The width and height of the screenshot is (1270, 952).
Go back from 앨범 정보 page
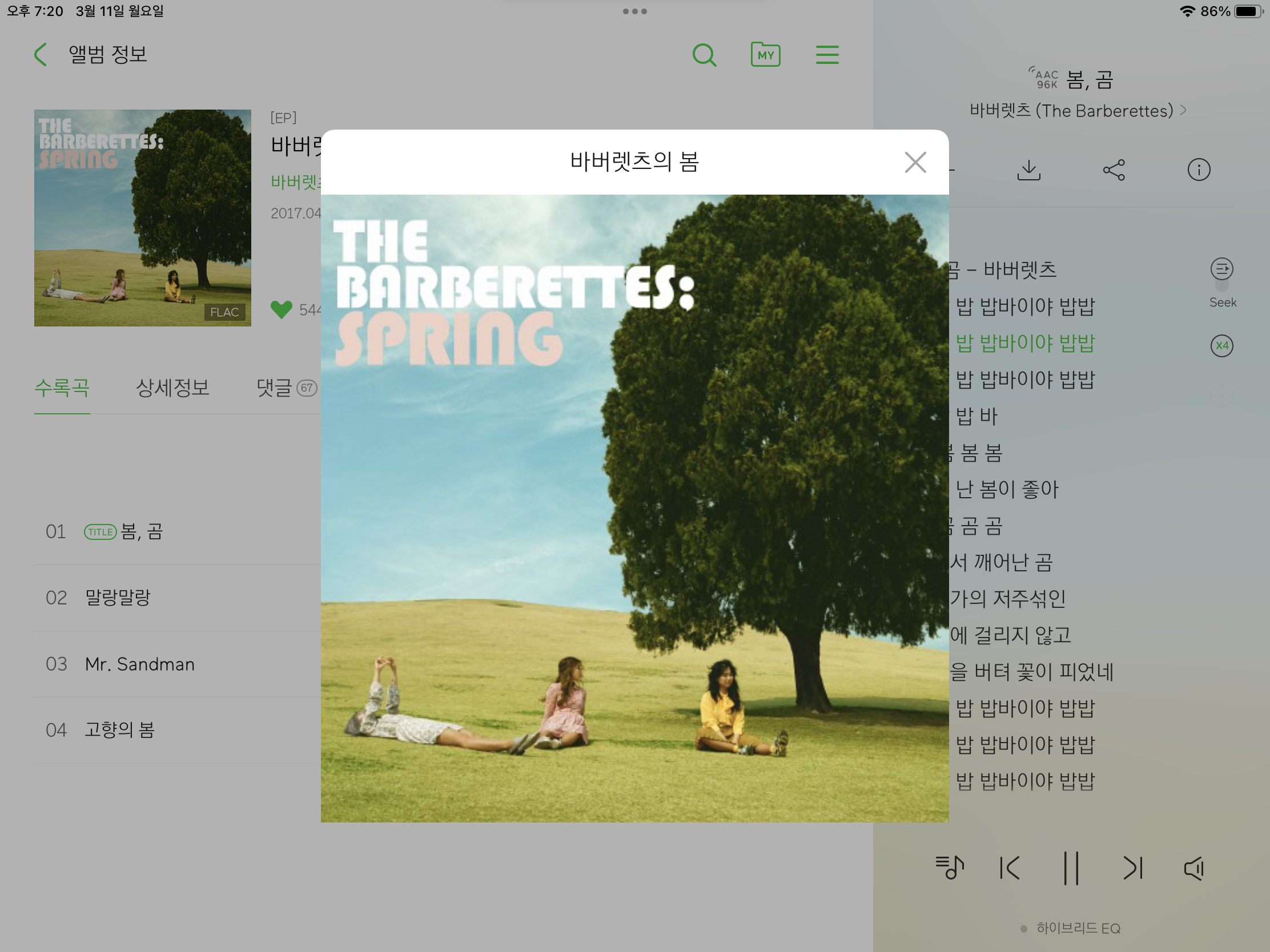(x=40, y=55)
